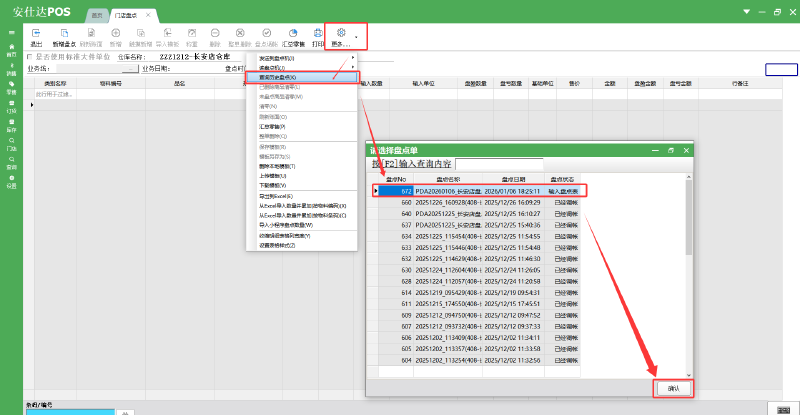The width and height of the screenshot is (800, 415).
Task: Select stocktake row number 672
Action: pyautogui.click(x=479, y=191)
